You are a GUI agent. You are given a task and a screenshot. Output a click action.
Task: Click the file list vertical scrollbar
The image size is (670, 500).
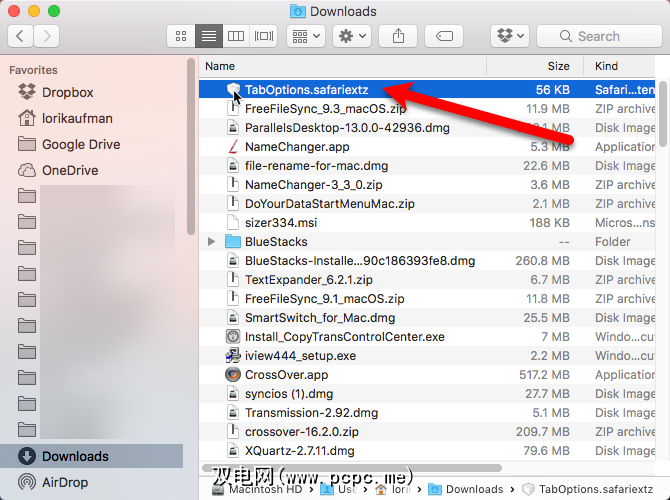pos(663,114)
